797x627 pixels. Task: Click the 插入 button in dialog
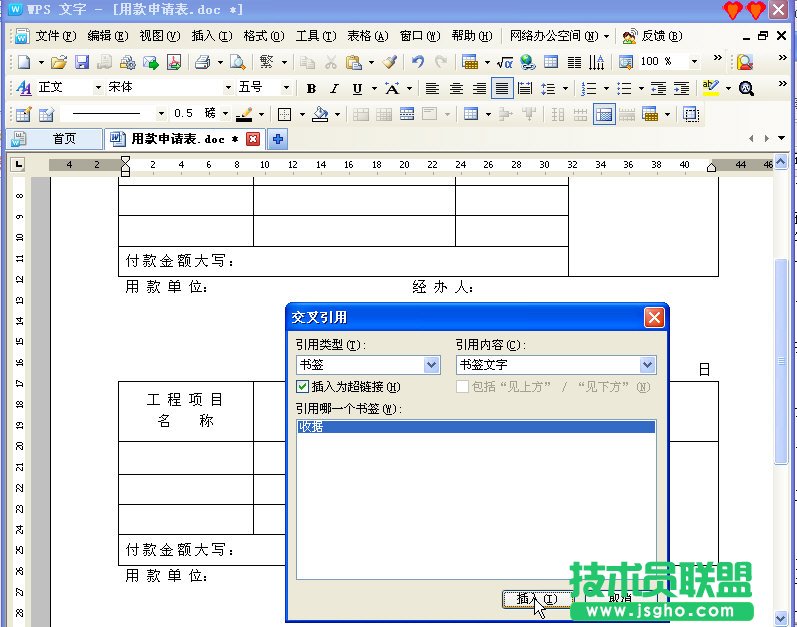click(537, 598)
